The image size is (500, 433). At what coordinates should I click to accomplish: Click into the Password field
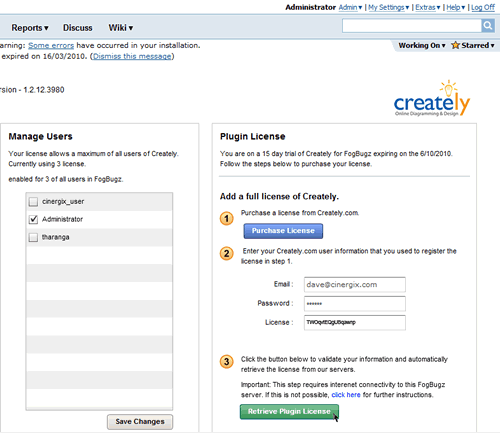[x=355, y=304]
